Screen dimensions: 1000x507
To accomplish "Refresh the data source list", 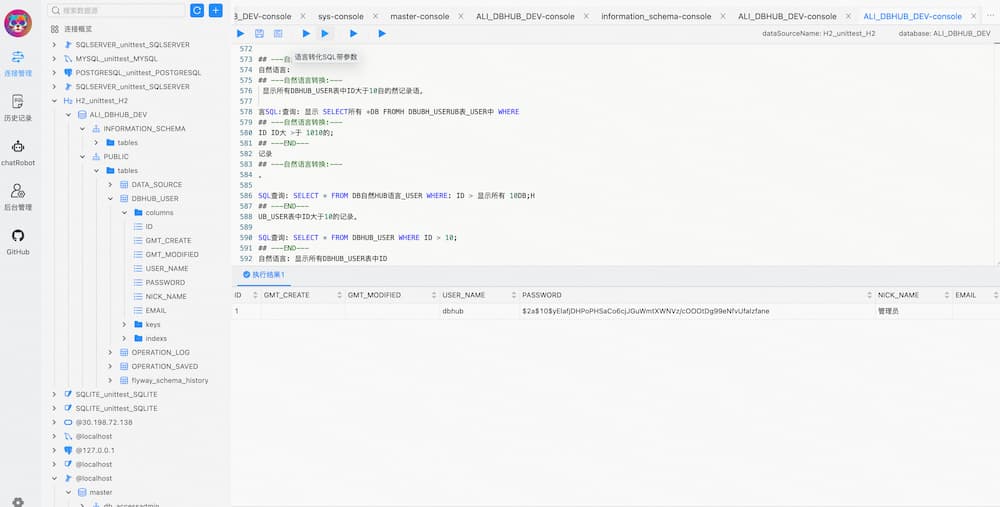I will click(198, 10).
